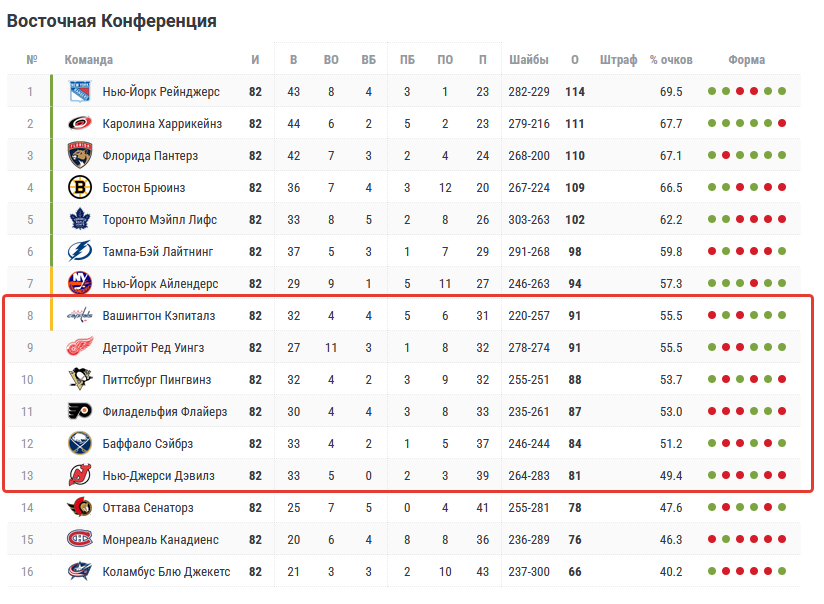
Task: Sort by the % очков column header
Action: tap(671, 60)
